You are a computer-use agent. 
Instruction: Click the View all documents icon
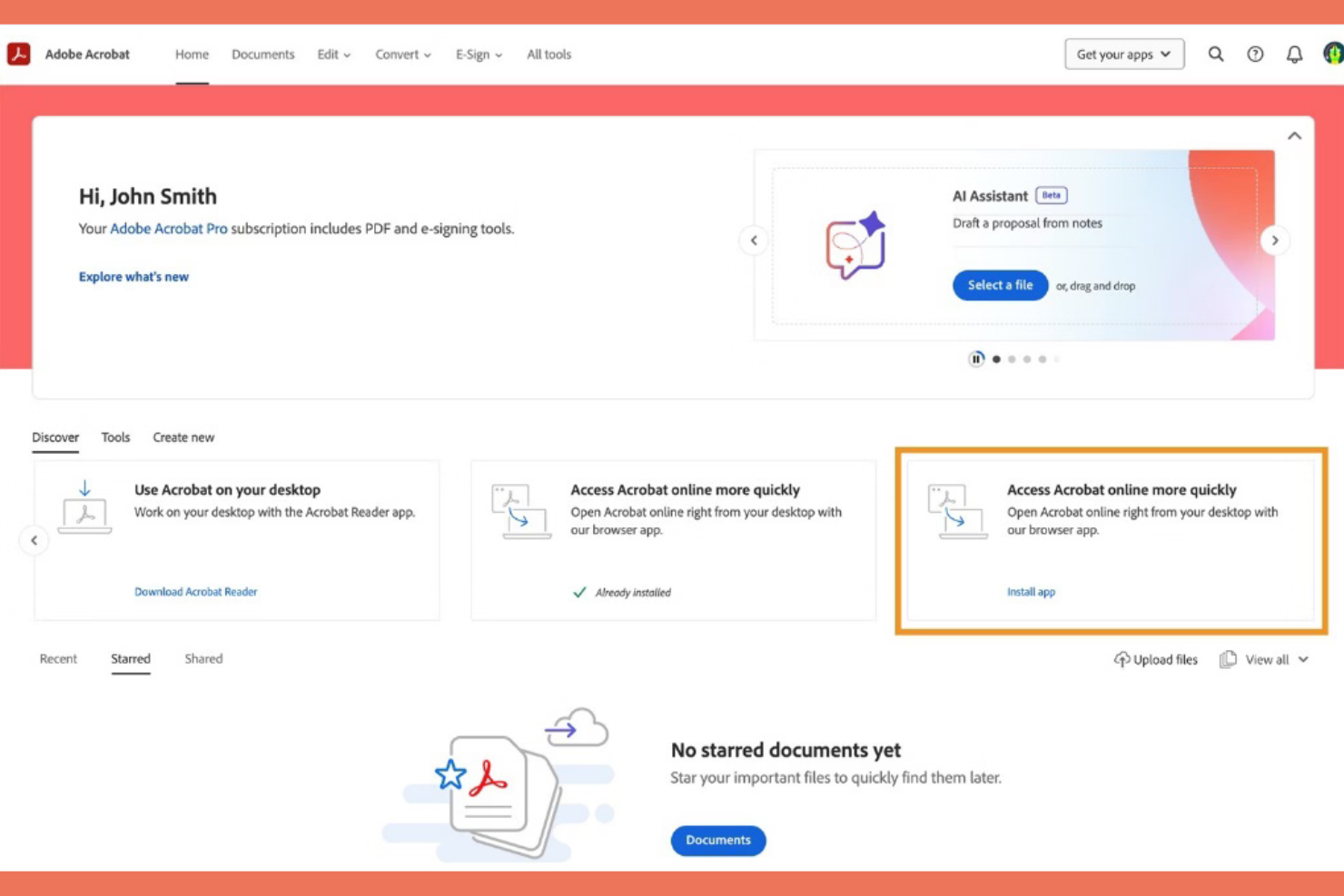pyautogui.click(x=1228, y=659)
